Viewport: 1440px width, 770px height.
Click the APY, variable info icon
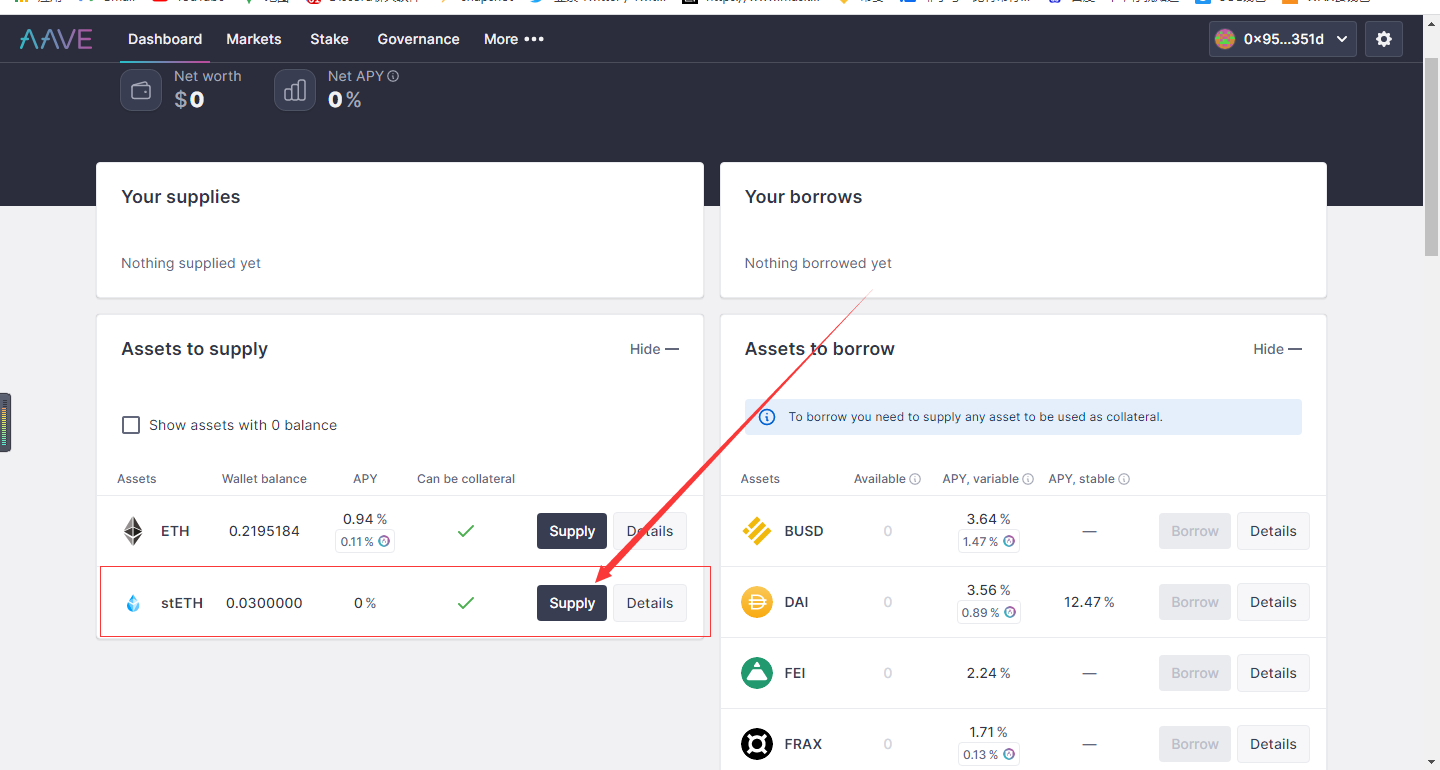point(1028,479)
